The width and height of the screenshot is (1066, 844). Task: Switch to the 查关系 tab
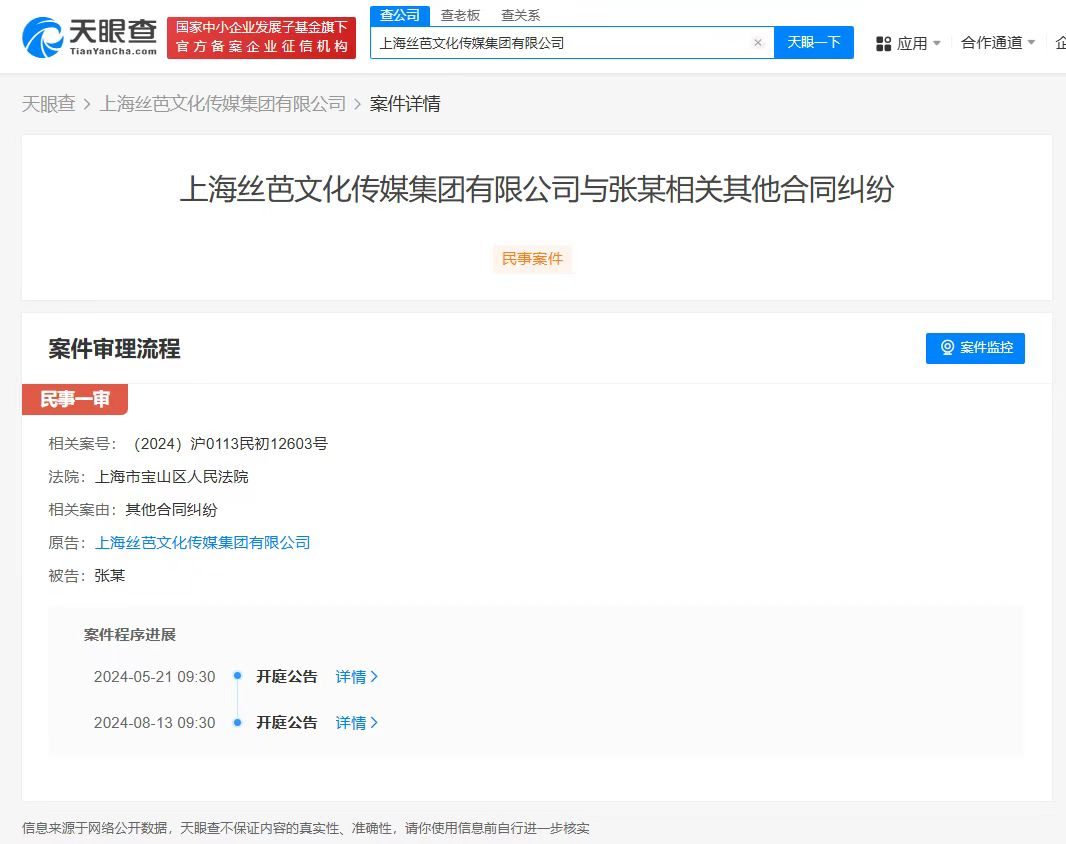click(x=522, y=15)
